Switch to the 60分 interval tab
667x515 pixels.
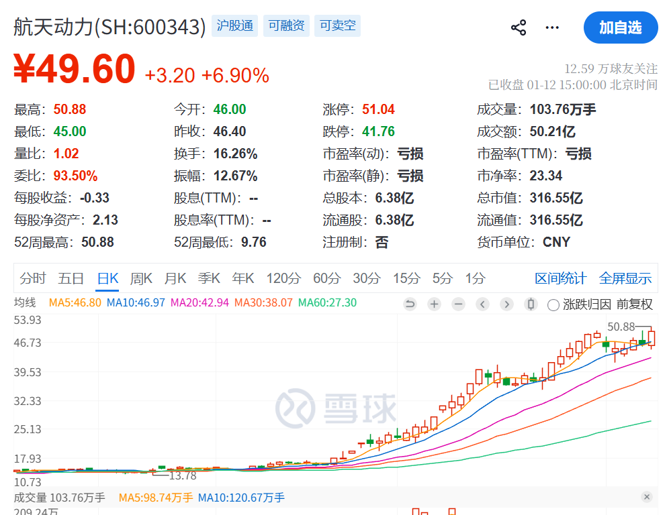(x=326, y=278)
